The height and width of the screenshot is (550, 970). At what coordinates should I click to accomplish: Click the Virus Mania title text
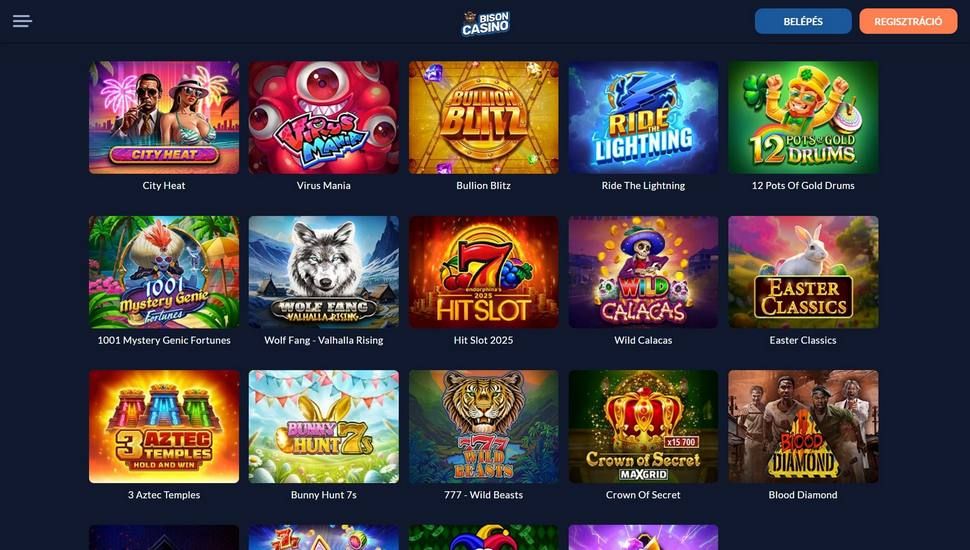point(324,186)
